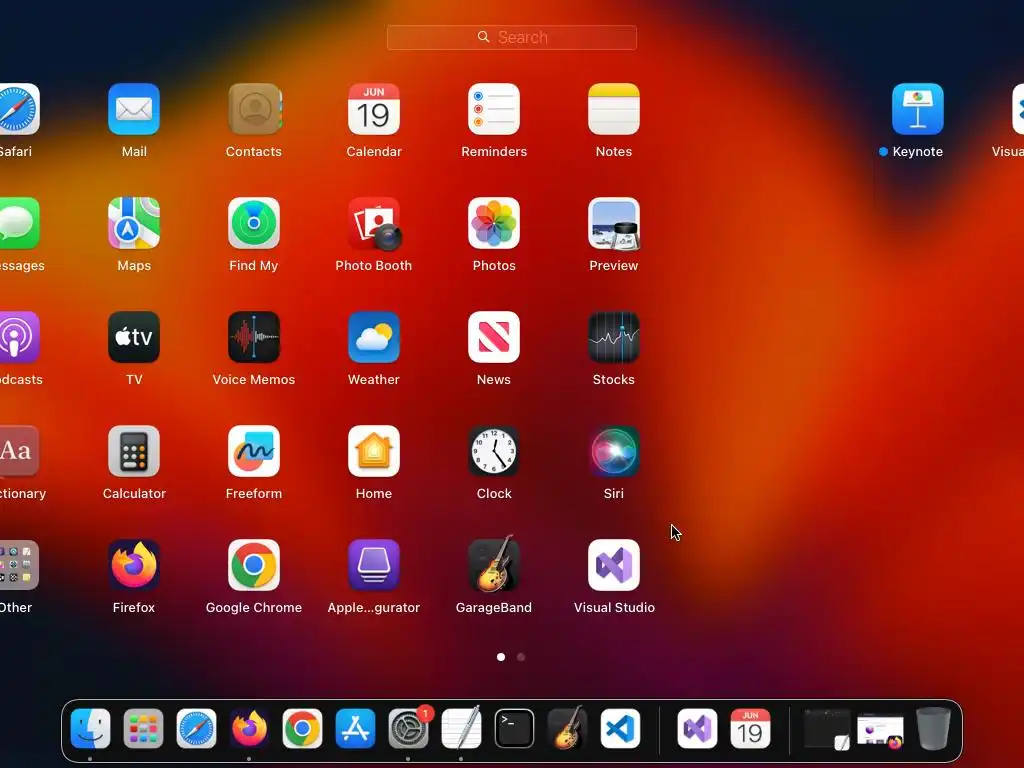Open Photo Booth
This screenshot has width=1024, height=768.
pos(374,224)
